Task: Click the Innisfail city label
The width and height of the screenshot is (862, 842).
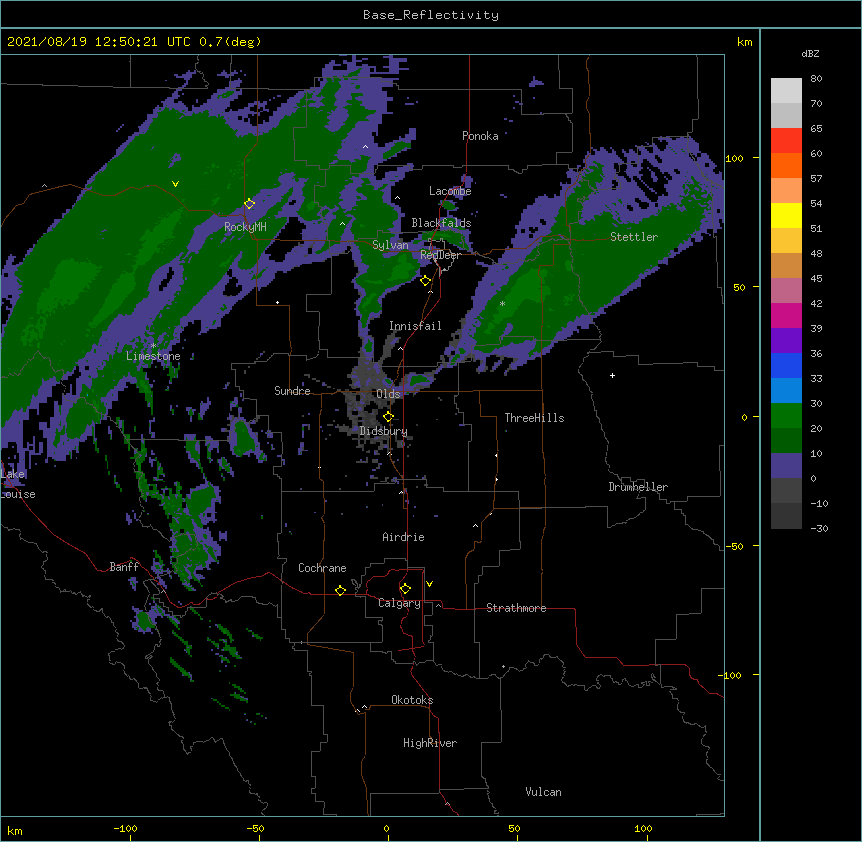Action: pos(415,326)
